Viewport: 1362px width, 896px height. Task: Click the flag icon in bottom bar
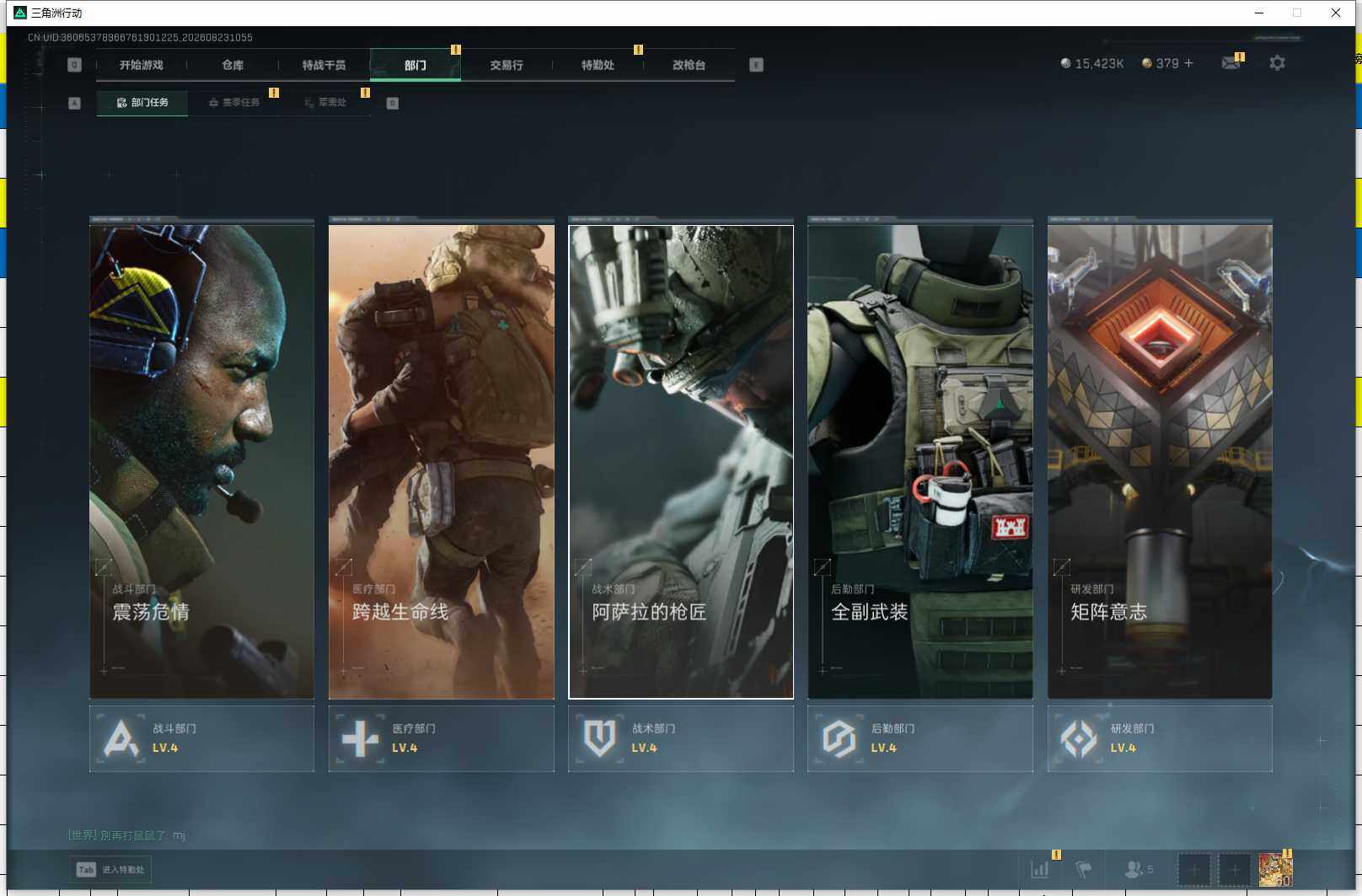1084,869
